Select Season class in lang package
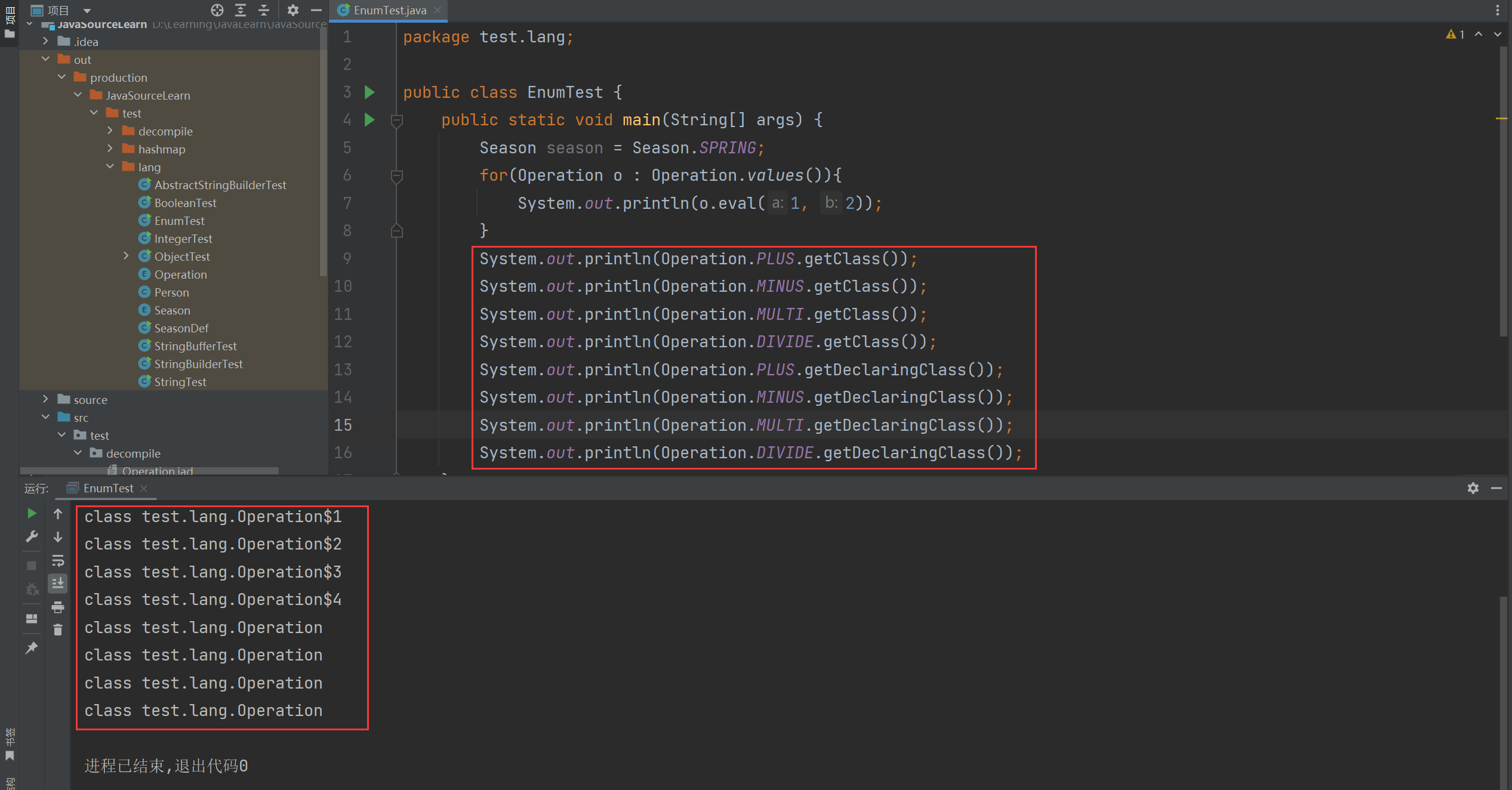The height and width of the screenshot is (790, 1512). (x=170, y=310)
